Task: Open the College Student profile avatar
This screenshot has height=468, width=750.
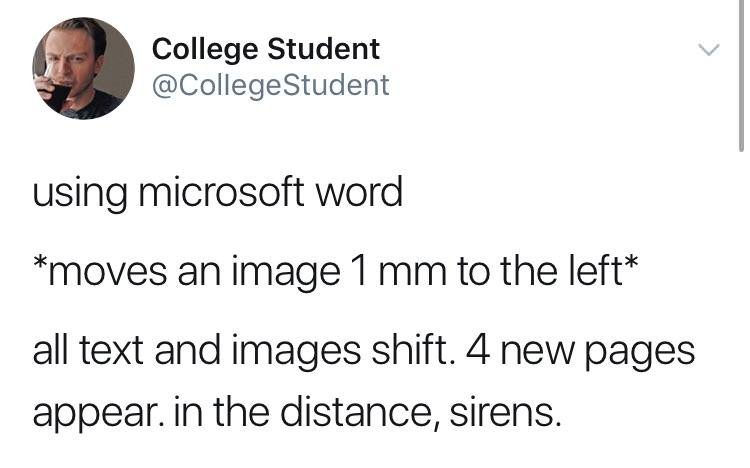Action: (84, 69)
